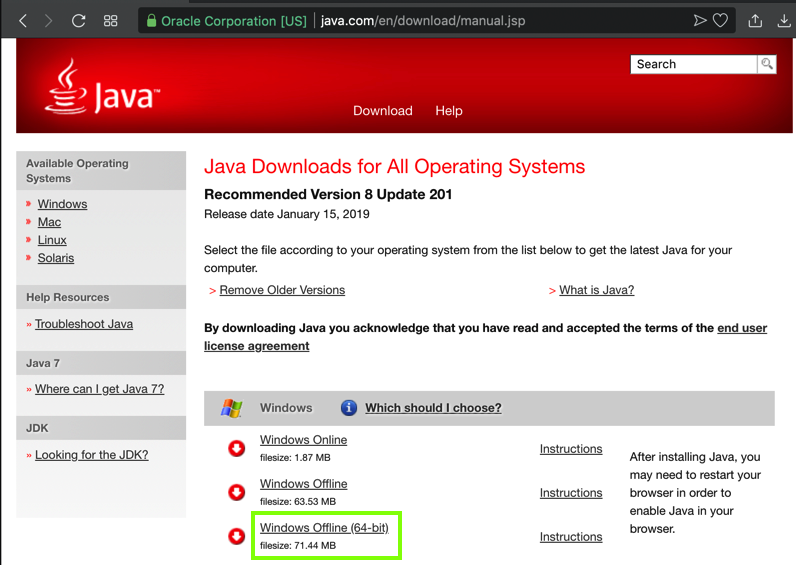Click the What is Java? link
796x565 pixels.
tap(596, 290)
